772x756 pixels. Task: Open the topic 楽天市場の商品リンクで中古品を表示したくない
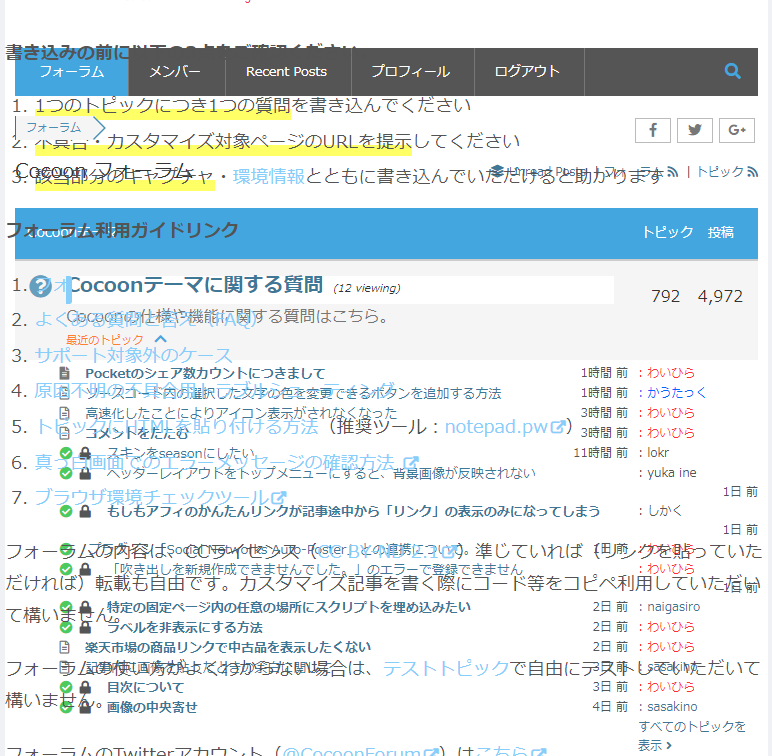click(x=228, y=647)
